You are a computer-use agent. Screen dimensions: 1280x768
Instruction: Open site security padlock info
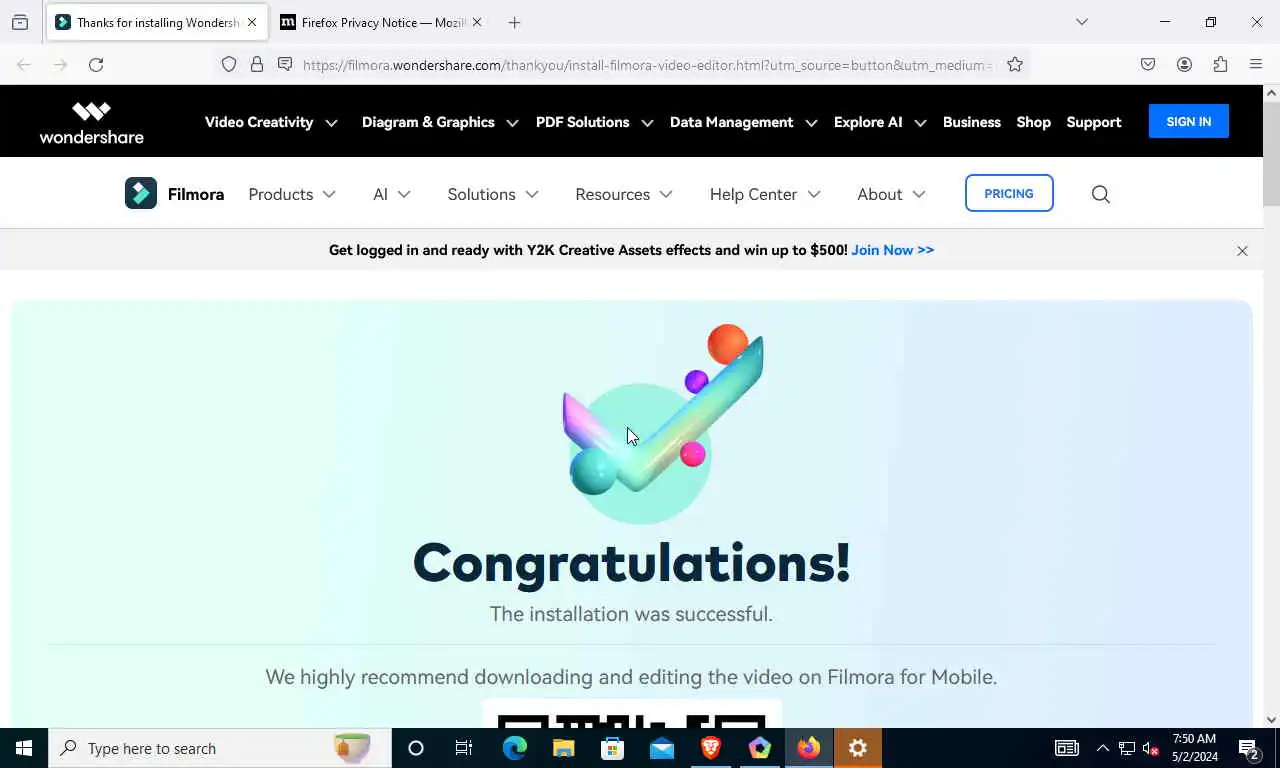(257, 65)
